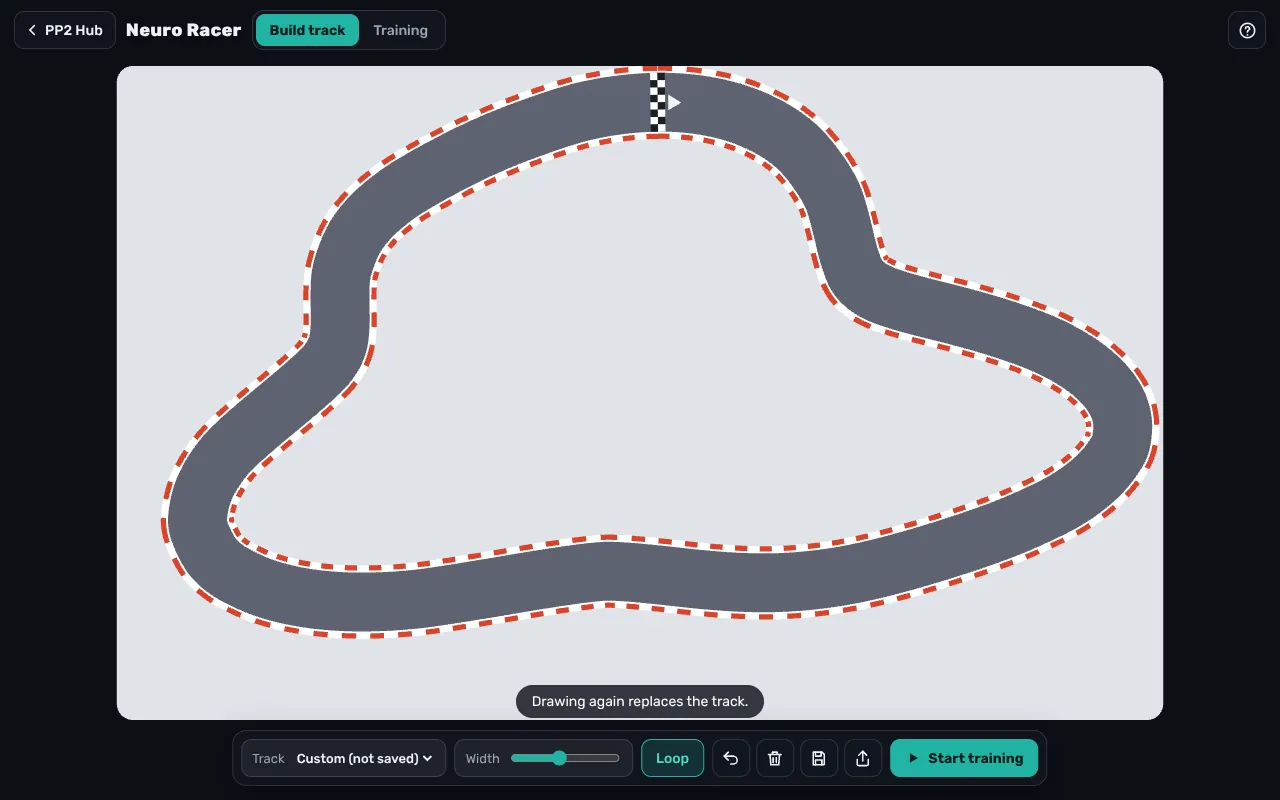This screenshot has width=1280, height=800.
Task: Save the track with the floppy disk icon
Action: (x=819, y=758)
